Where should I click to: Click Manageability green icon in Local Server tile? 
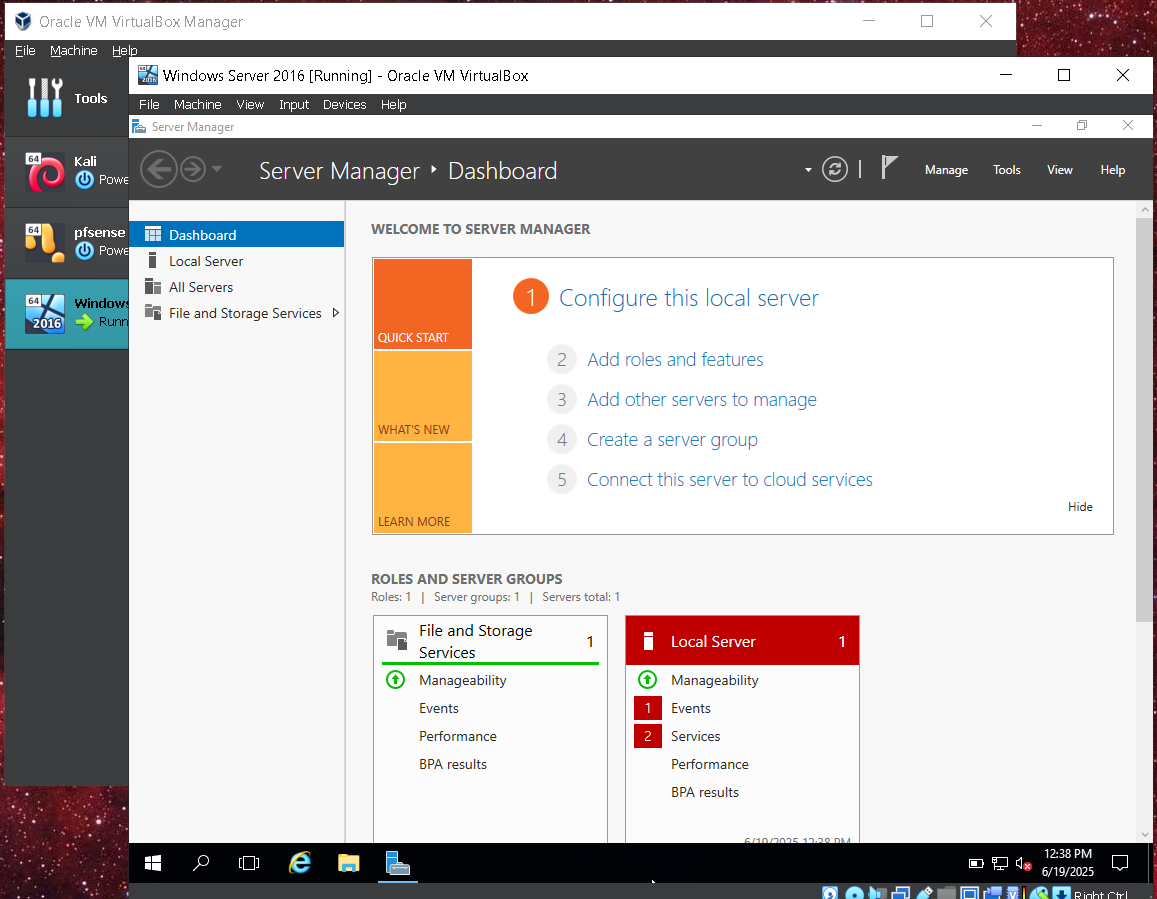pos(647,679)
